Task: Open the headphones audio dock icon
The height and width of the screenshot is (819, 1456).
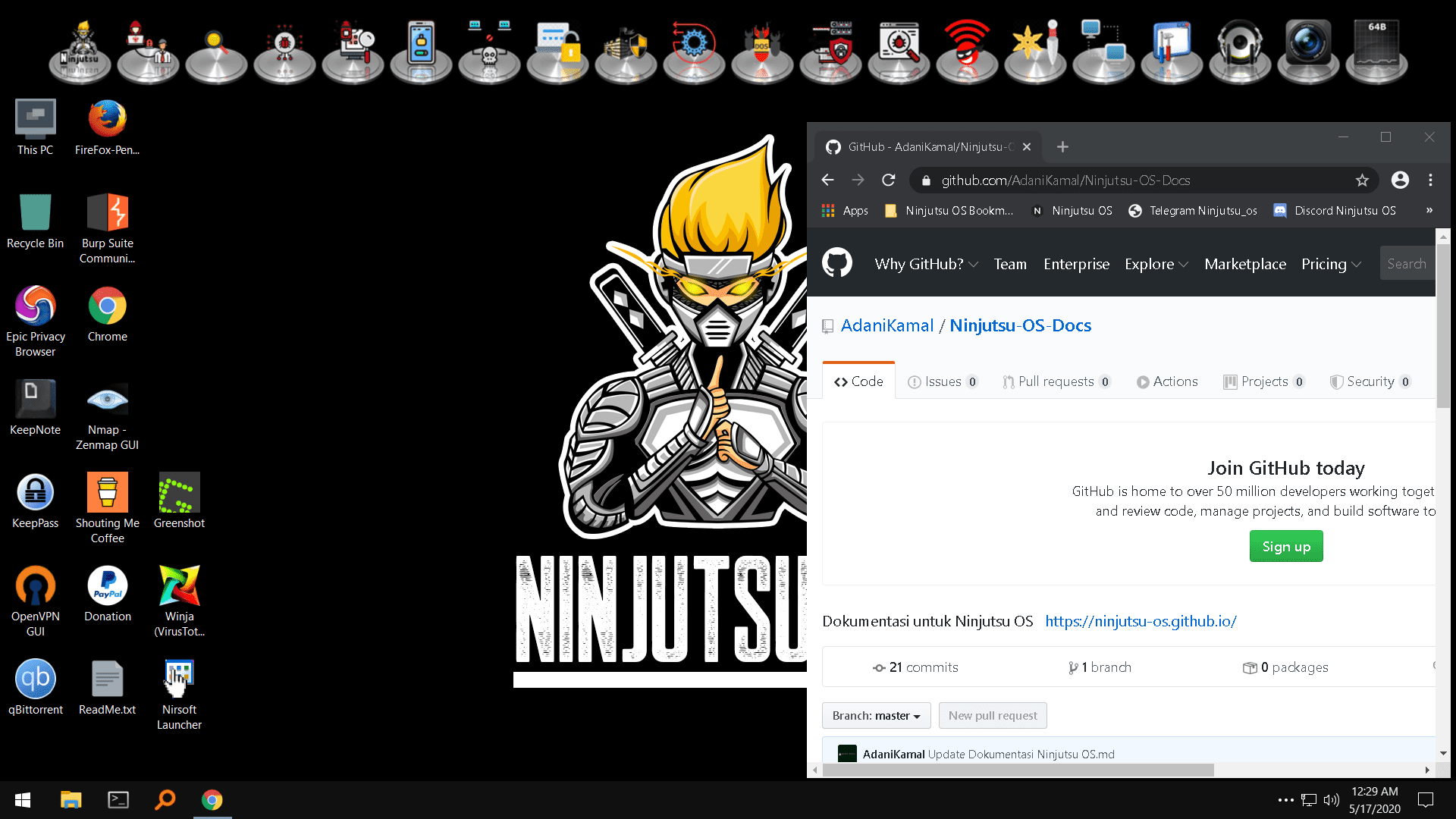Action: point(1240,52)
